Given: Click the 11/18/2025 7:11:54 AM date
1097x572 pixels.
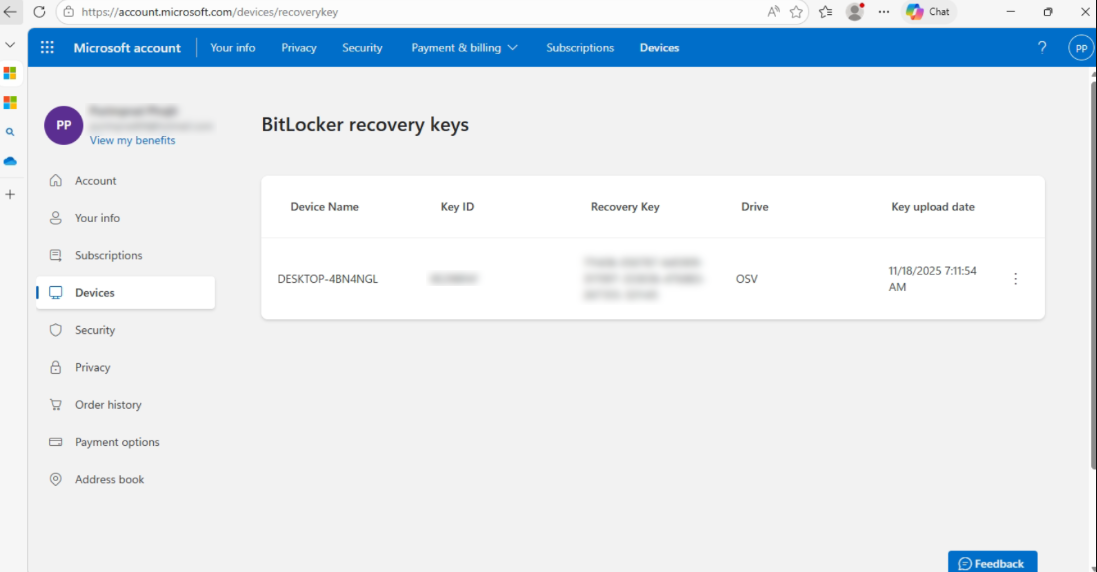Looking at the screenshot, I should tap(933, 279).
